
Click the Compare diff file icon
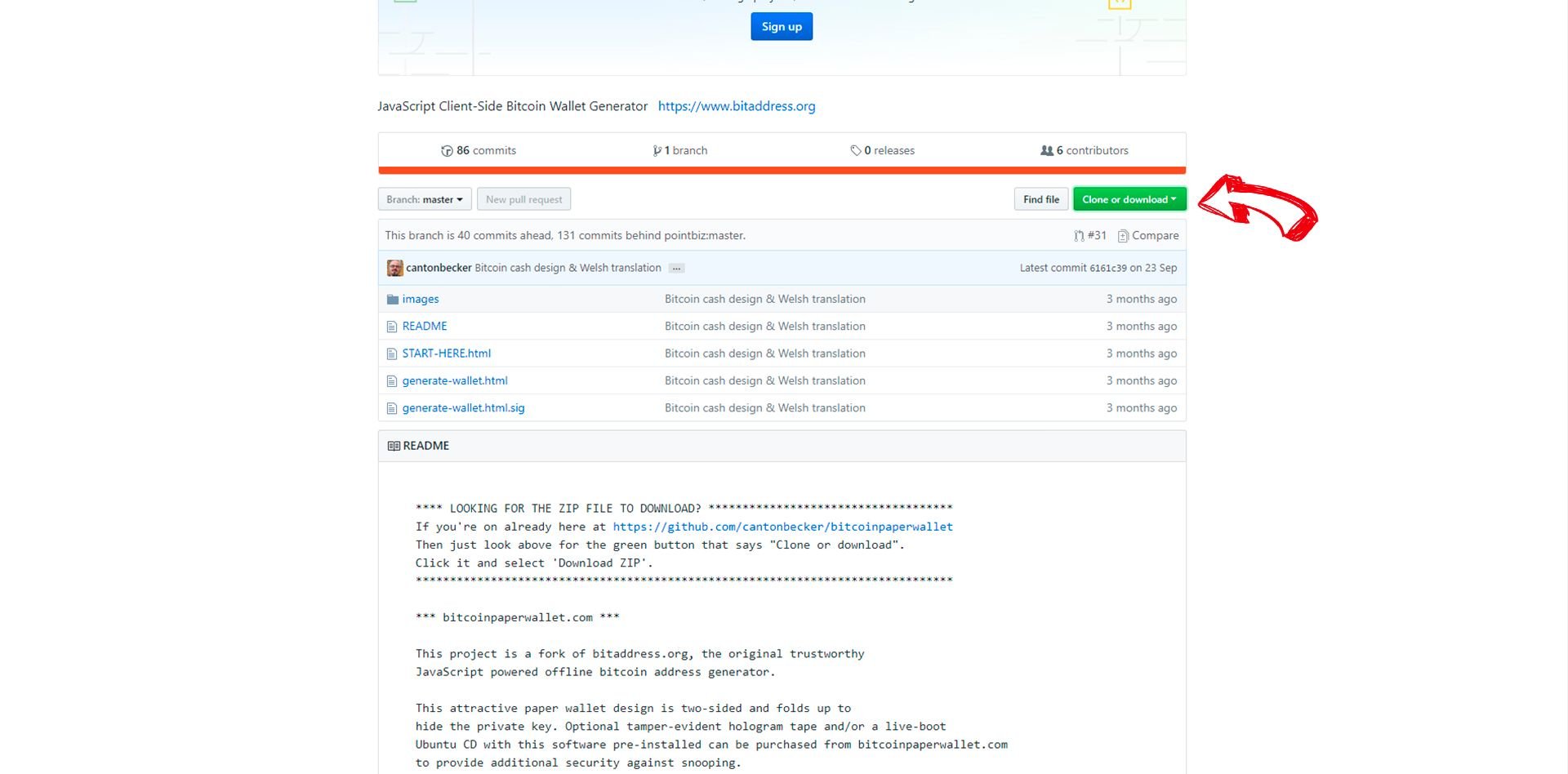[1123, 236]
